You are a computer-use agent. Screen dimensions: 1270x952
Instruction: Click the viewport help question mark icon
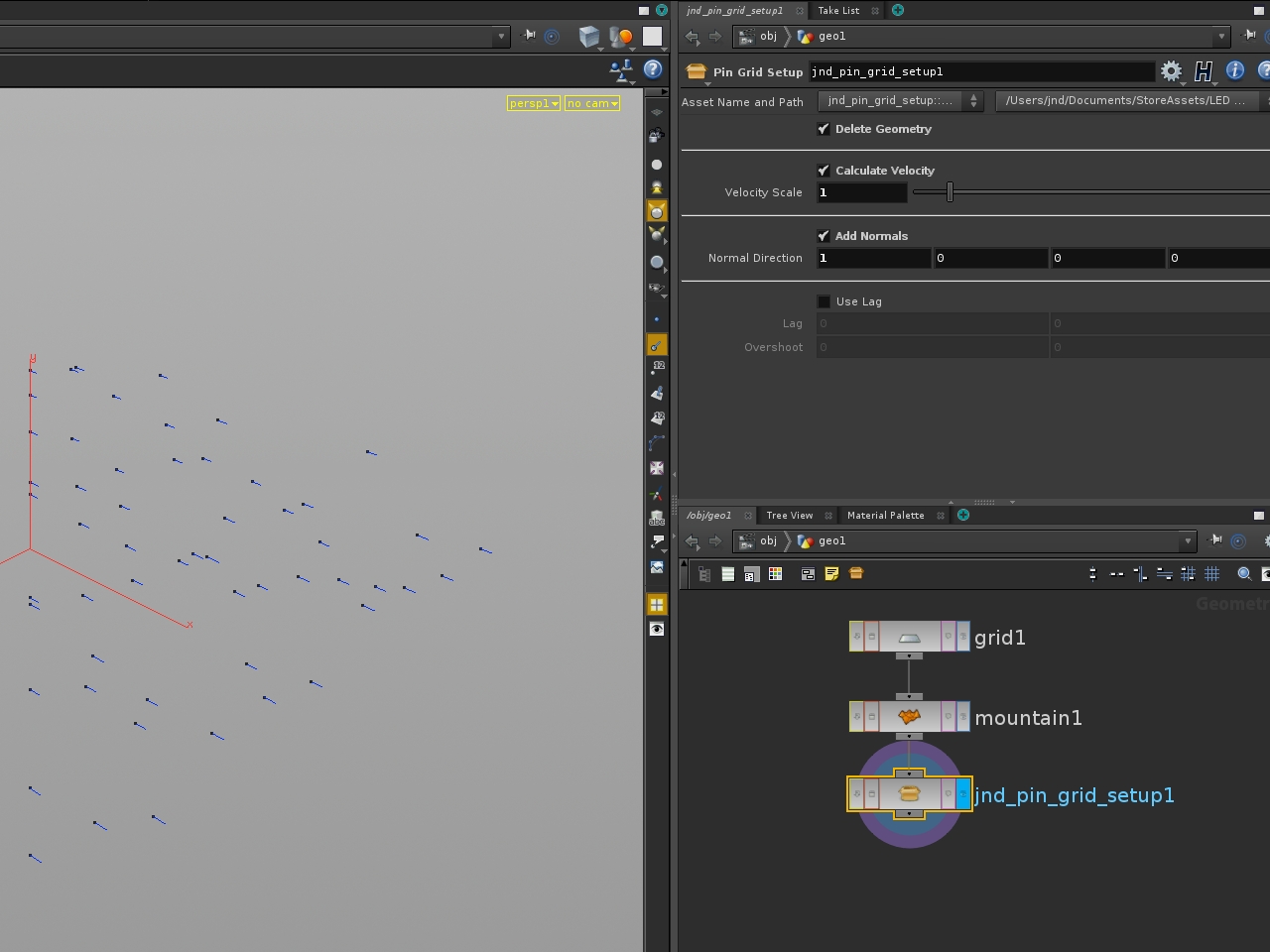653,69
